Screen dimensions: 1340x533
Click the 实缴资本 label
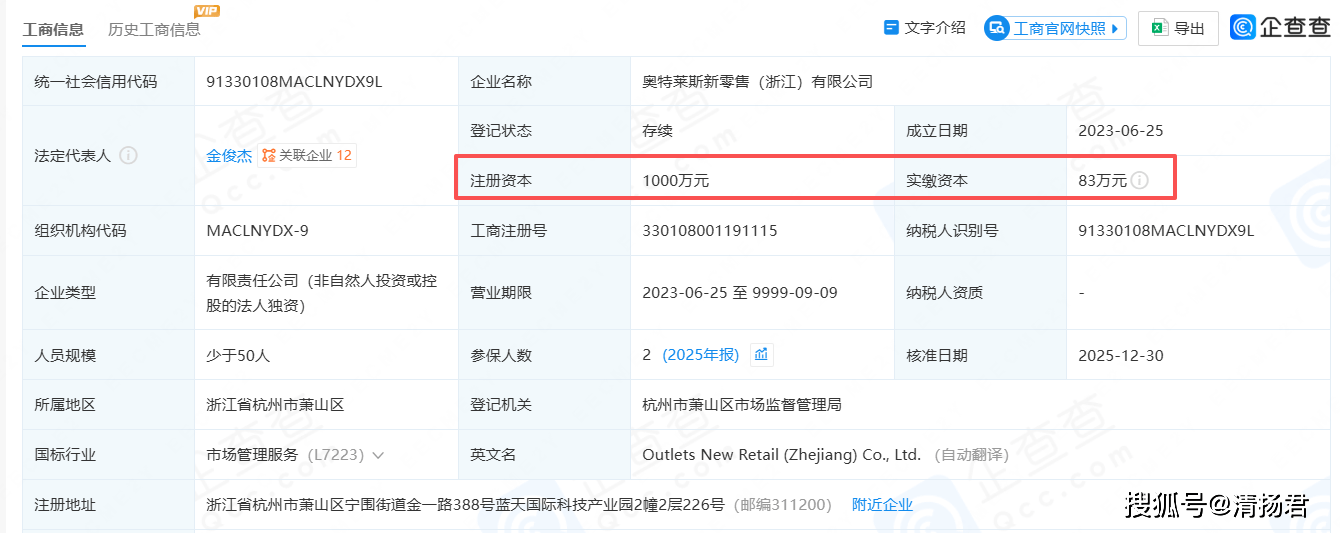937,181
